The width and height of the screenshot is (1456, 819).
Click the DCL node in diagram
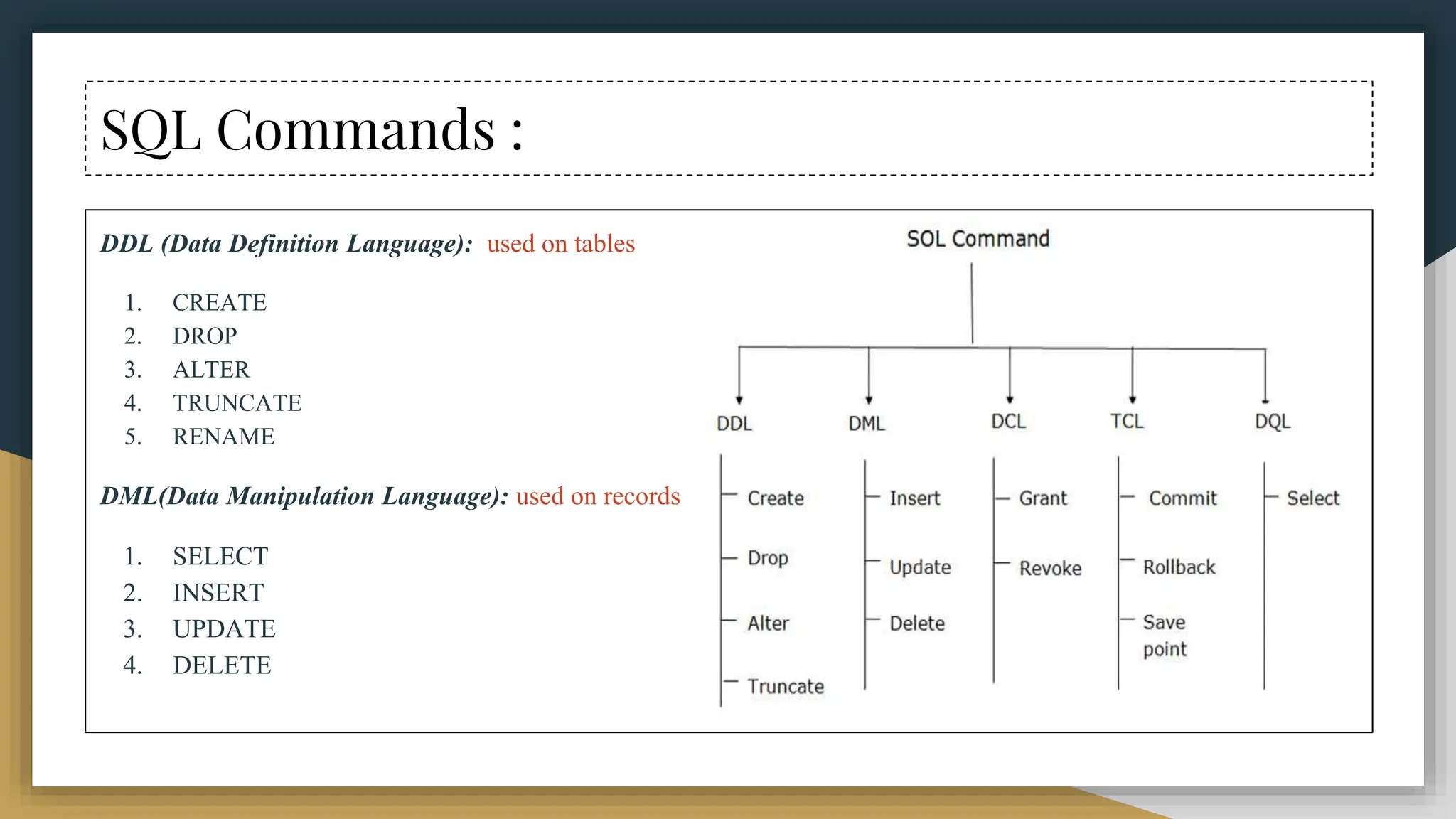tap(1008, 422)
